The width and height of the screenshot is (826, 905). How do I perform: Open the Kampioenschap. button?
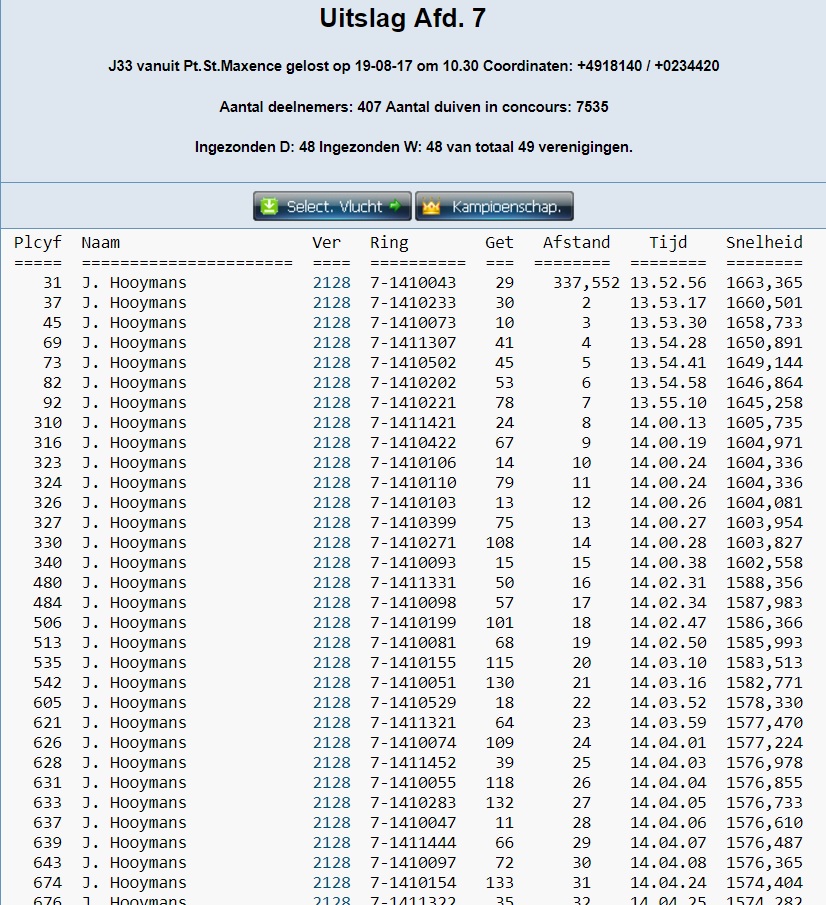click(495, 207)
